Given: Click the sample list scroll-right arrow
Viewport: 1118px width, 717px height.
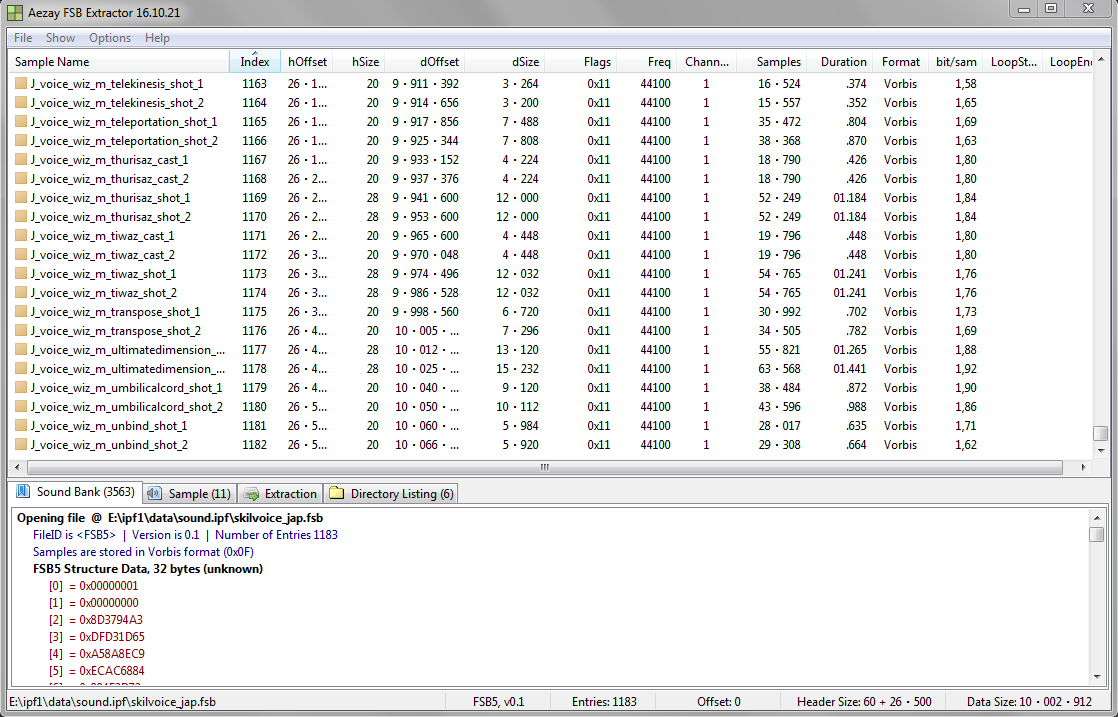Looking at the screenshot, I should [1083, 468].
